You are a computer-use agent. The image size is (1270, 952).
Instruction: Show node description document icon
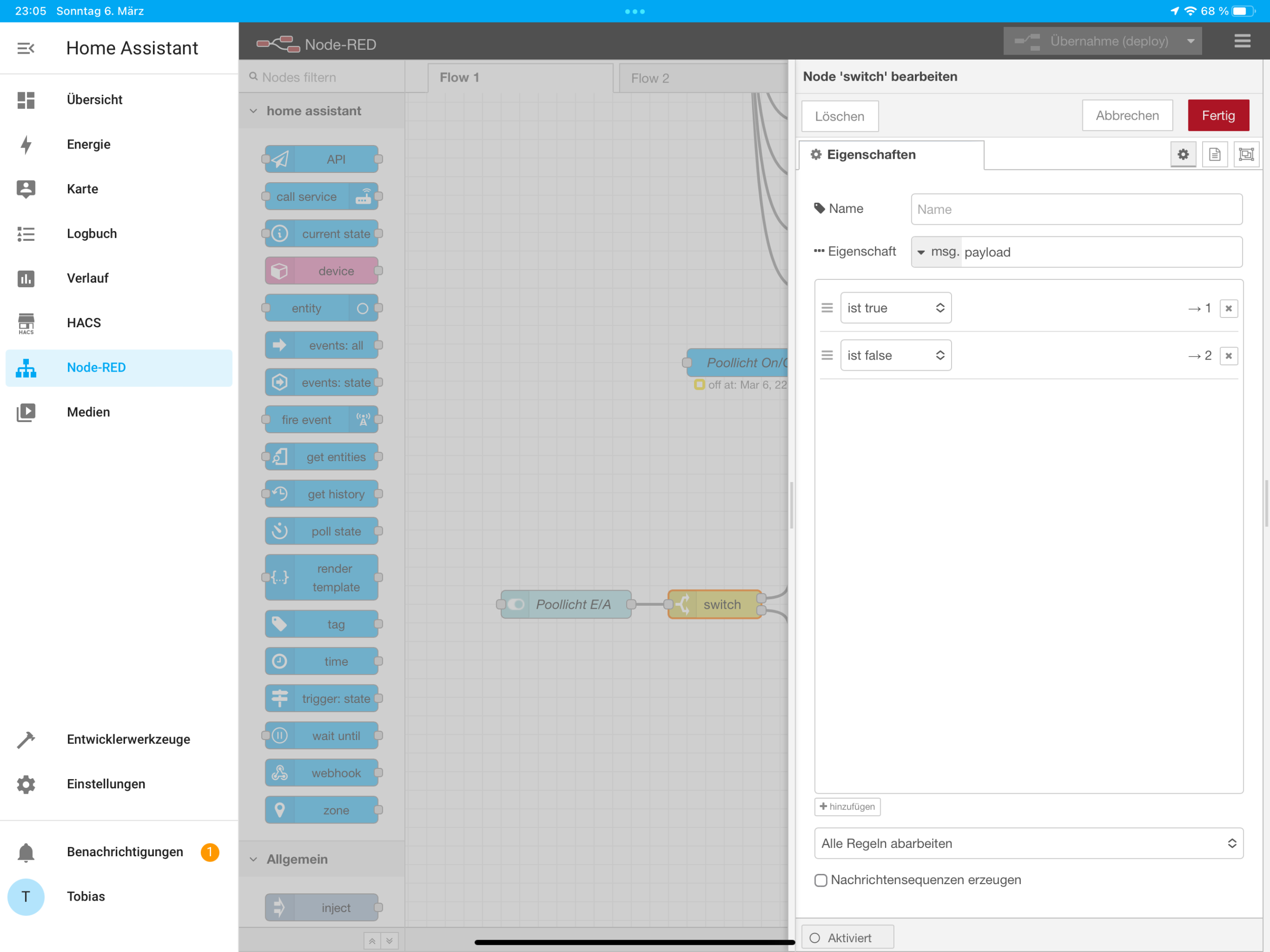pos(1214,154)
